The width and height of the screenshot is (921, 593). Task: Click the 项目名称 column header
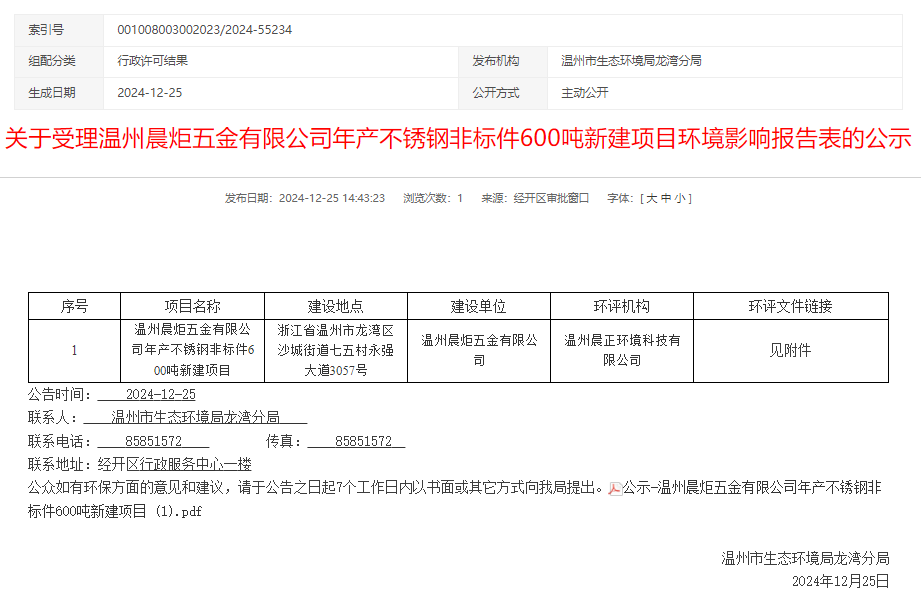coord(192,306)
